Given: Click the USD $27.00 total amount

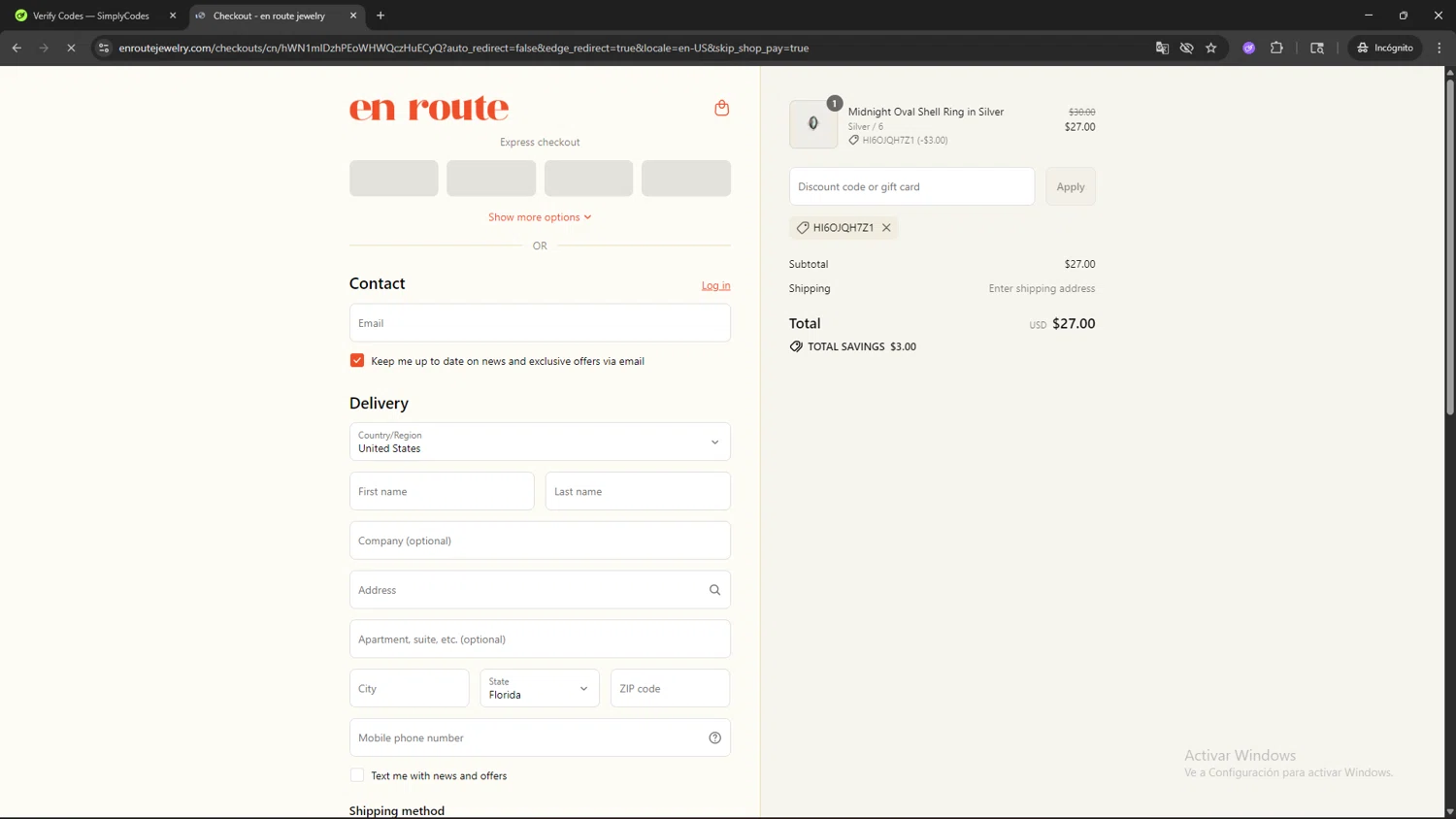Looking at the screenshot, I should click(1062, 324).
